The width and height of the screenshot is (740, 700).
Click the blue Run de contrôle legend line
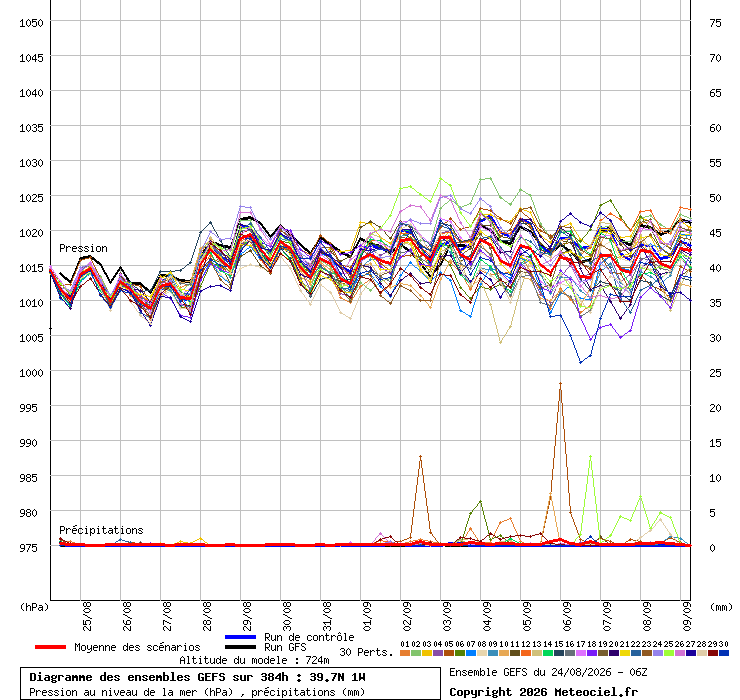pos(241,637)
